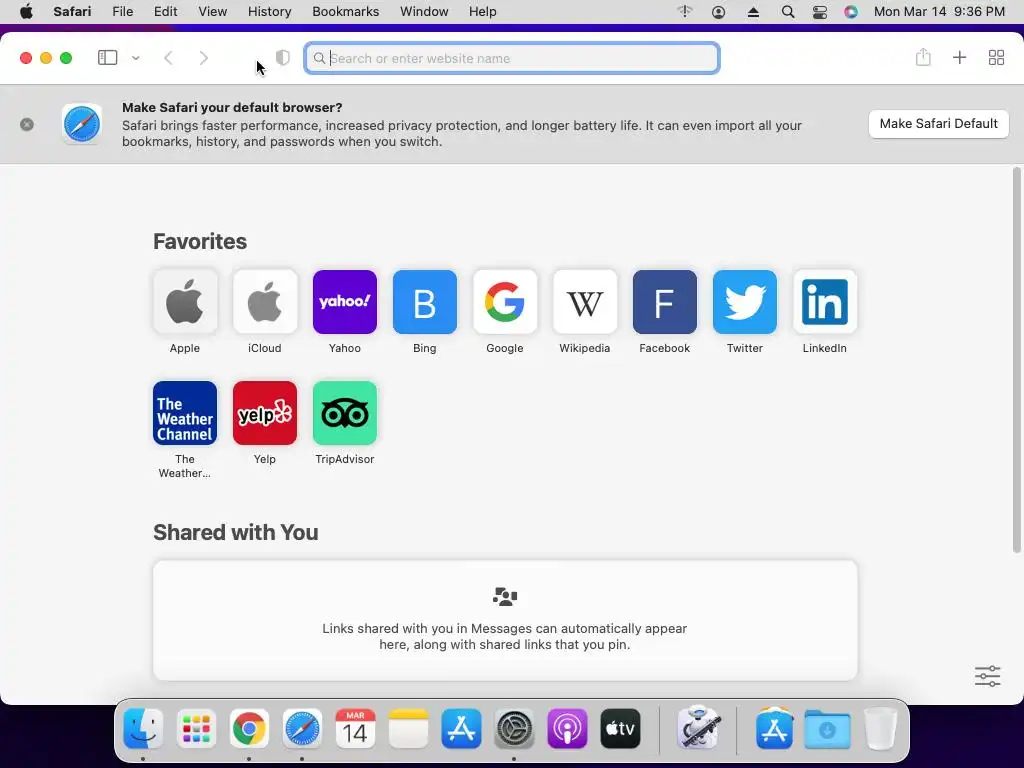Click the topmost menu bar status icon
1024x768 pixels.
(684, 11)
